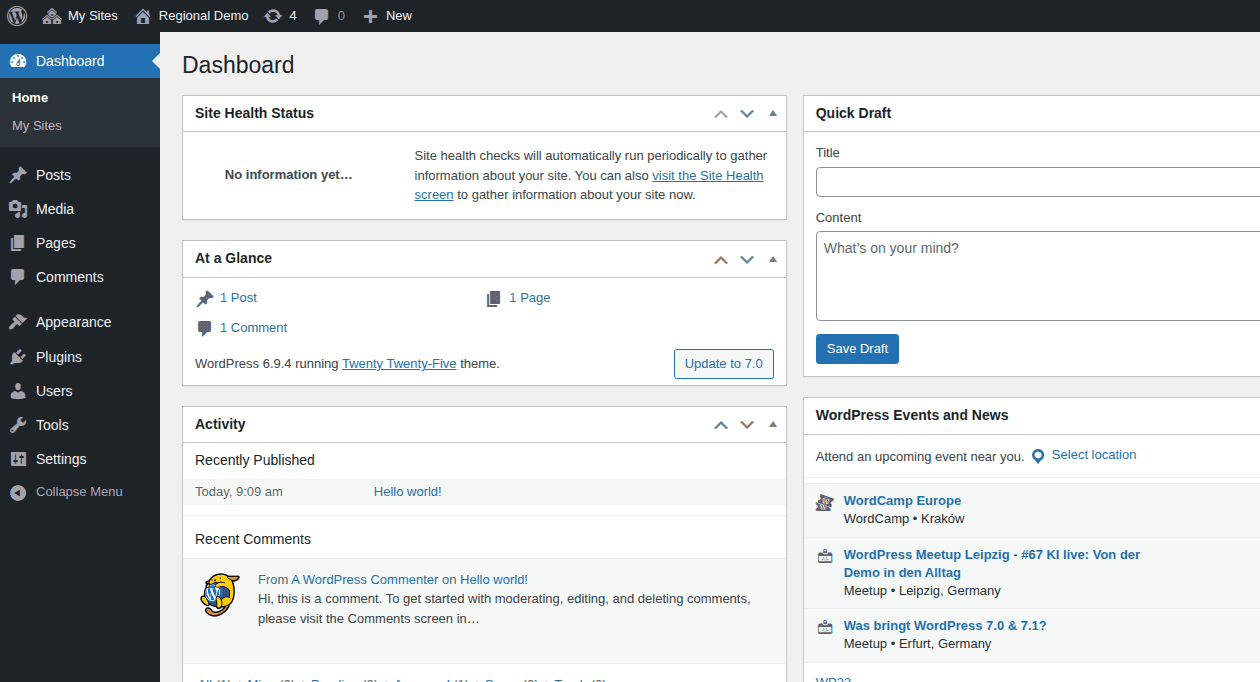The width and height of the screenshot is (1260, 682).
Task: Toggle At a Glance panel
Action: (772, 259)
